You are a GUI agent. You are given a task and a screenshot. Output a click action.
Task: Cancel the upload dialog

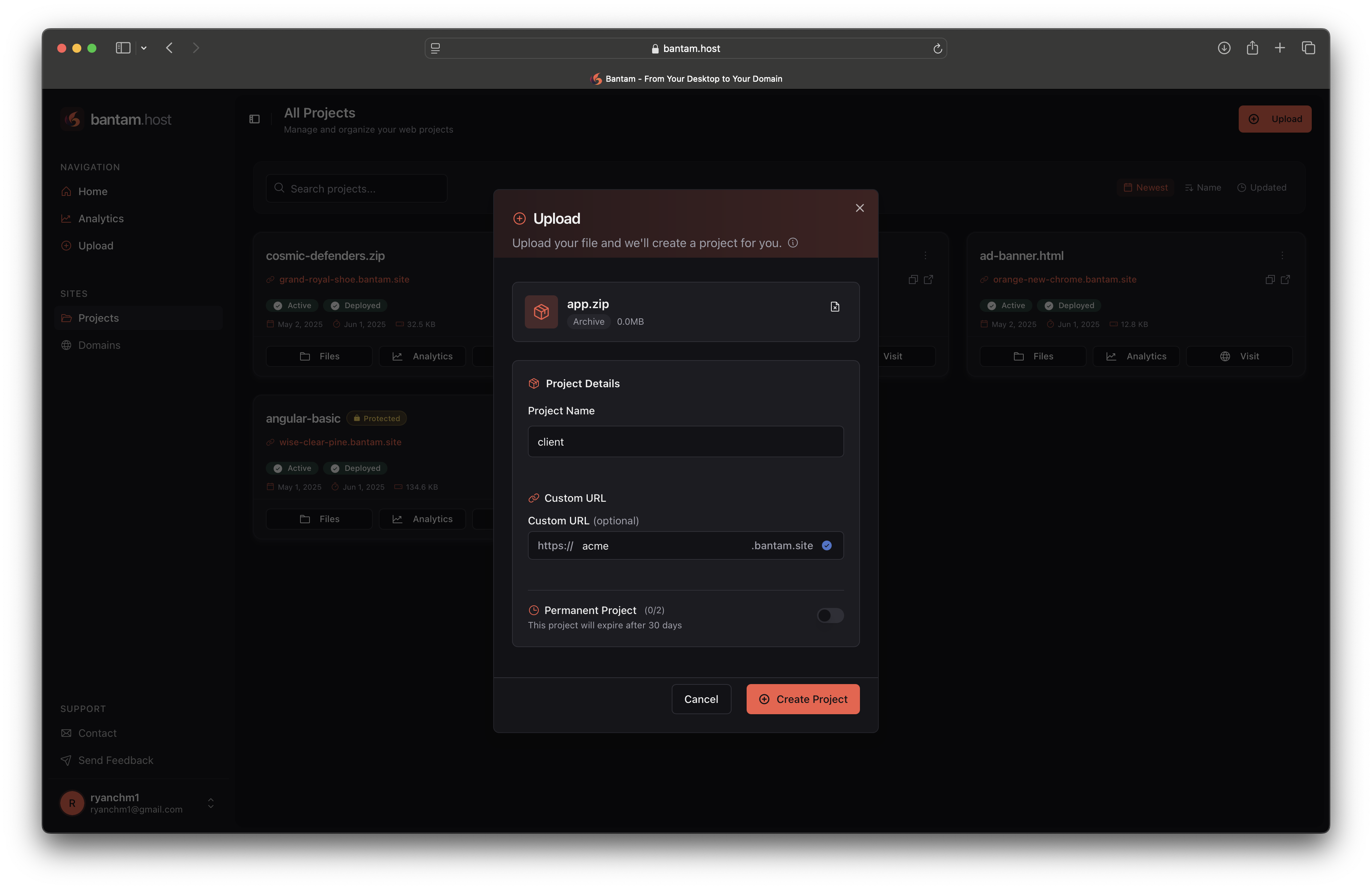click(701, 699)
